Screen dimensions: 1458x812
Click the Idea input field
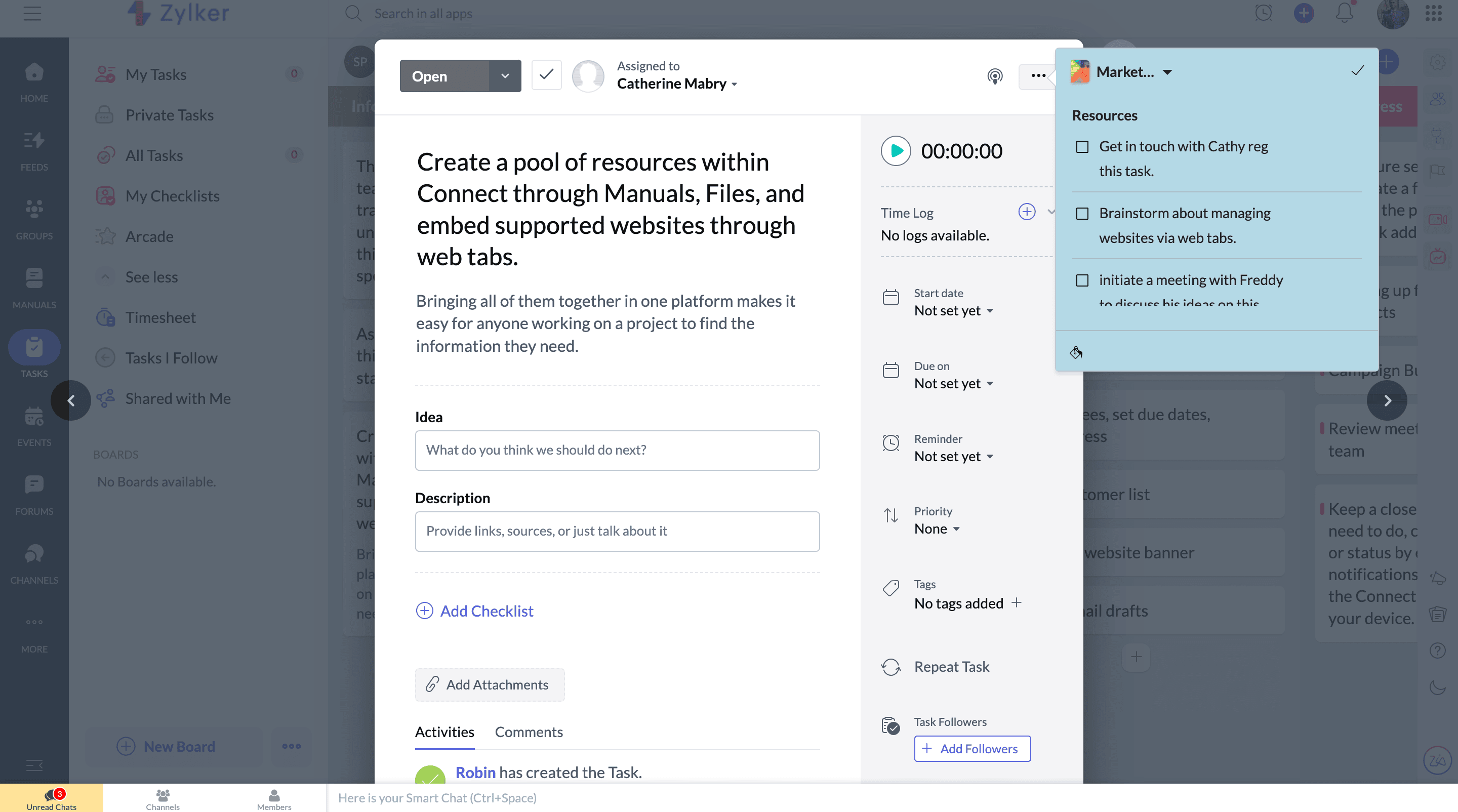click(x=617, y=450)
